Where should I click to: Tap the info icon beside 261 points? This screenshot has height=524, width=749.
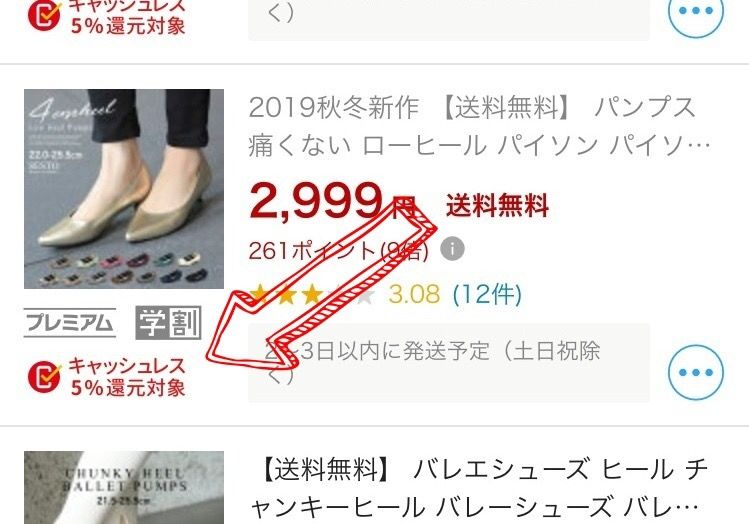click(452, 248)
